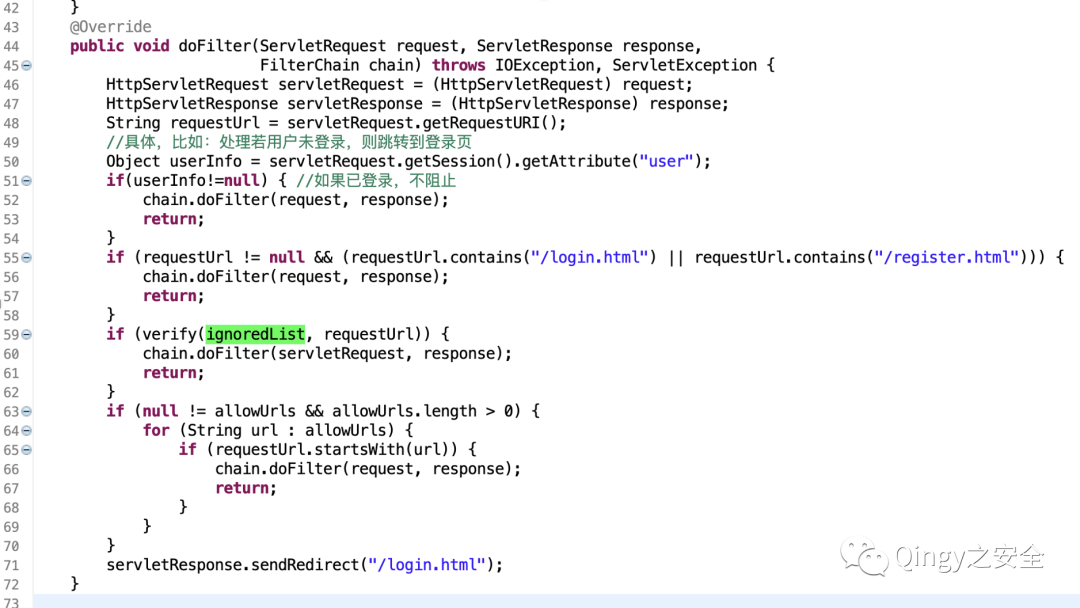Collapse the for loop at line 64
Viewport: 1080px width, 608px height.
coord(27,431)
